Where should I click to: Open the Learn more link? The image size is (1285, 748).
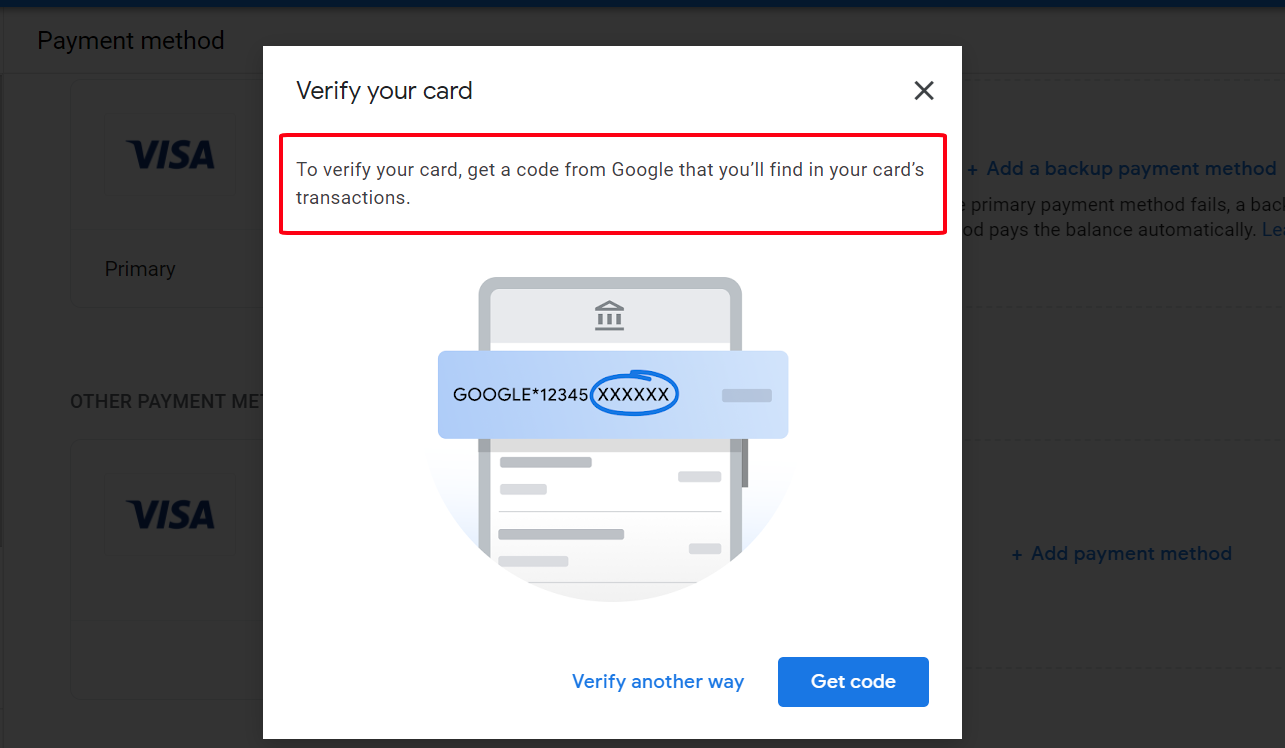(1274, 229)
